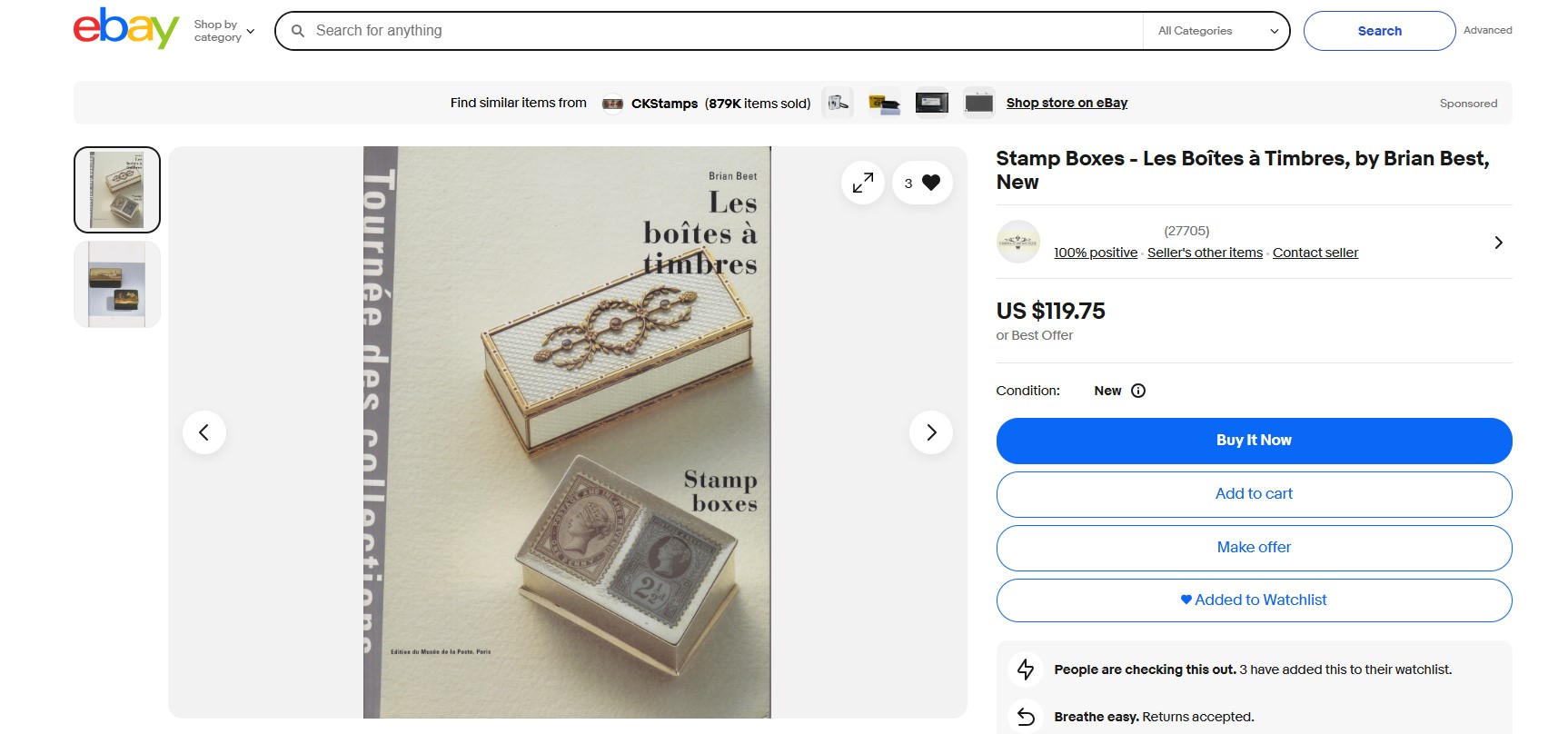Expand the image to full view
1568x734 pixels.
862,183
